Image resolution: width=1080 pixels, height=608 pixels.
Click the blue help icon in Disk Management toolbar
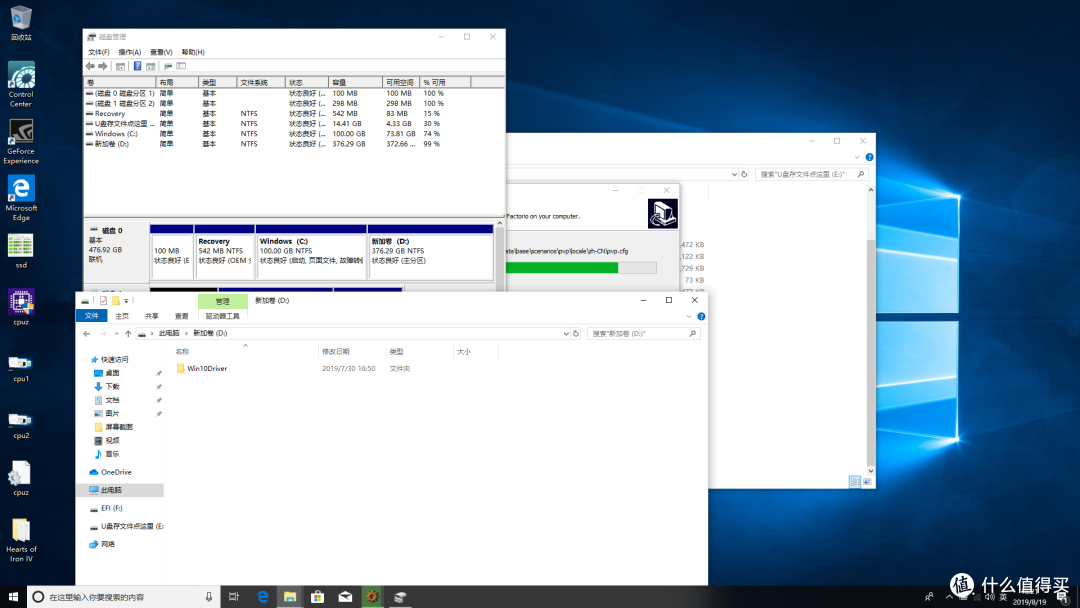pos(137,66)
